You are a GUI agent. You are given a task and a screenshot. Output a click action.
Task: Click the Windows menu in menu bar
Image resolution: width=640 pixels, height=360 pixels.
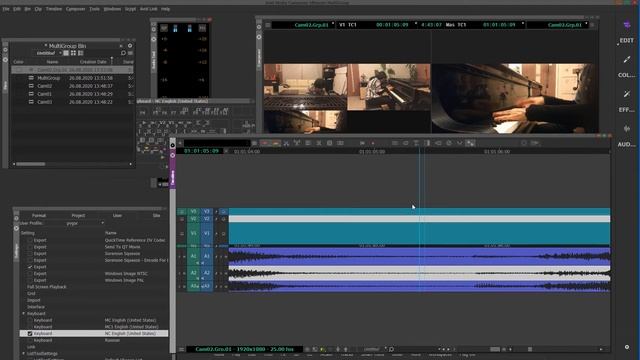(x=112, y=9)
